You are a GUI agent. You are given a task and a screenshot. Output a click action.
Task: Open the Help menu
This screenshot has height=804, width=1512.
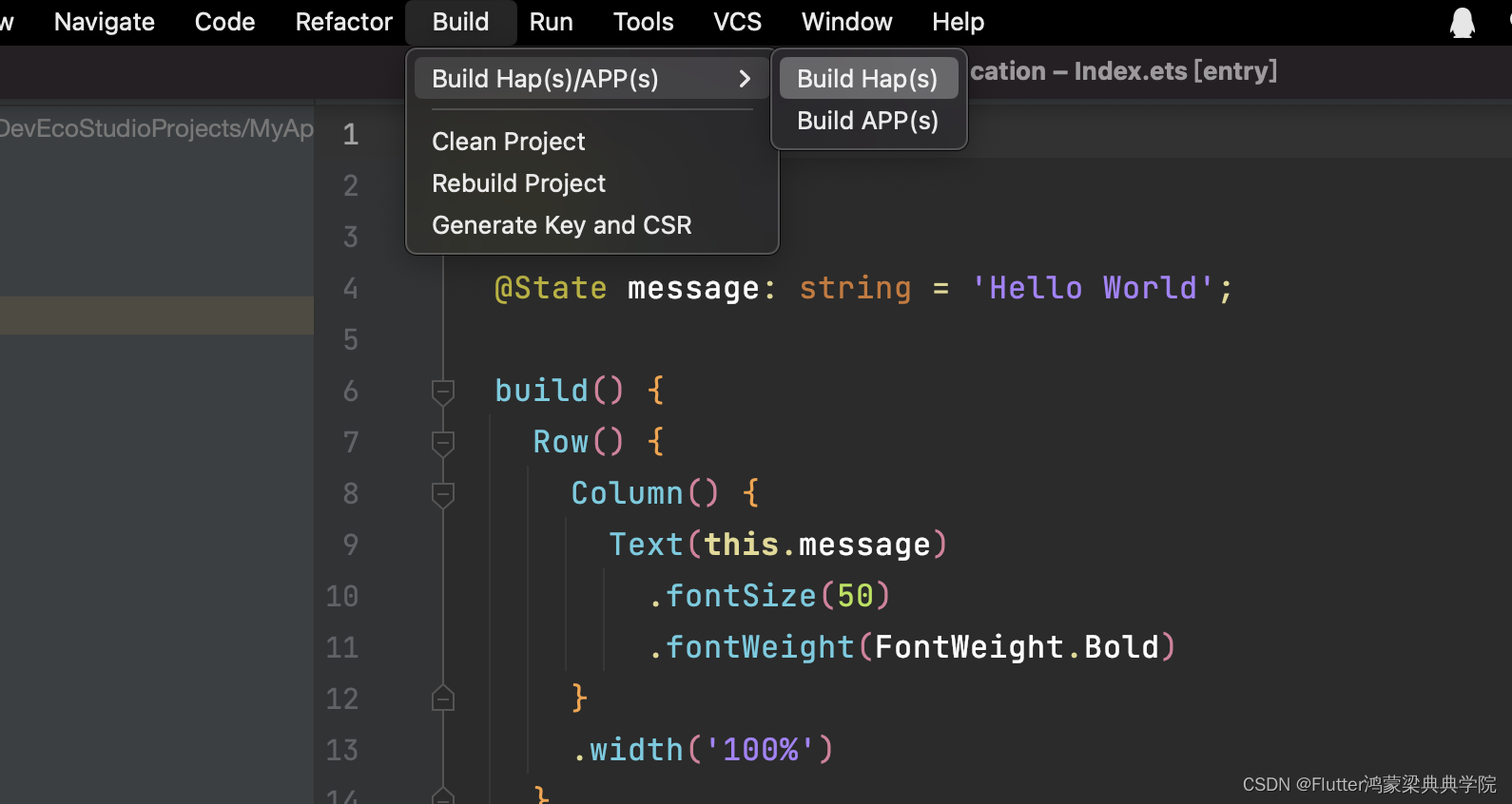(x=958, y=22)
